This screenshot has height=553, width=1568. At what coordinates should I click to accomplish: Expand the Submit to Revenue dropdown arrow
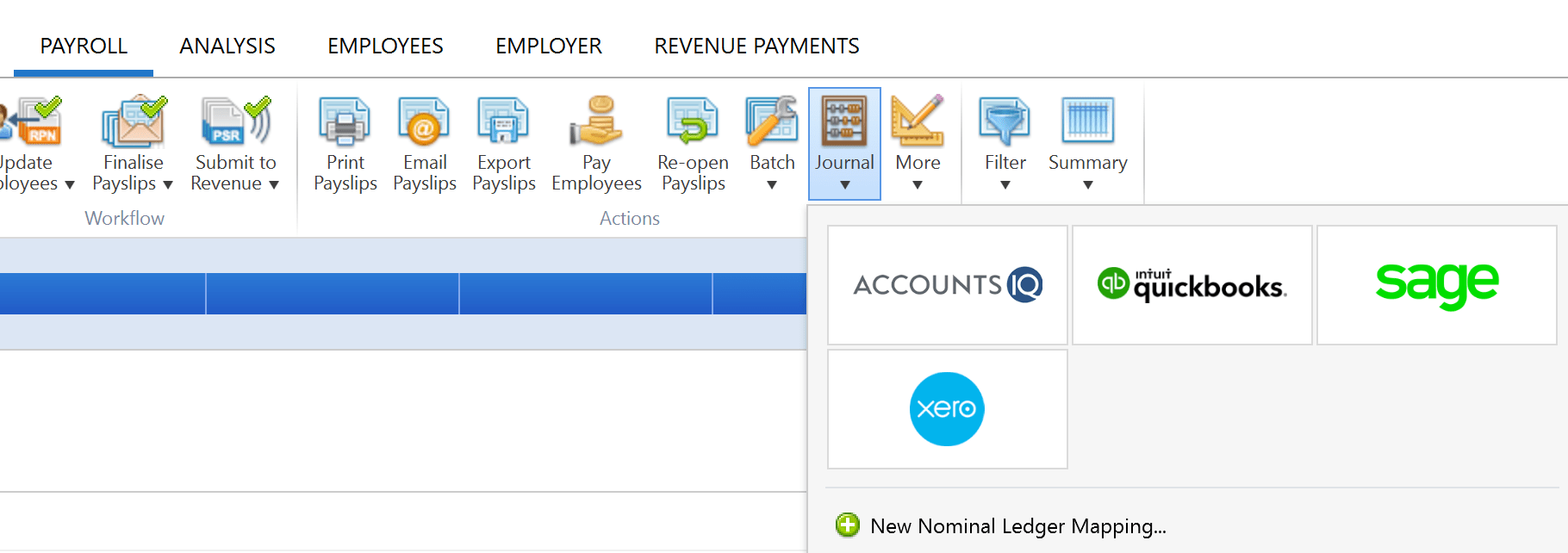pos(274,184)
